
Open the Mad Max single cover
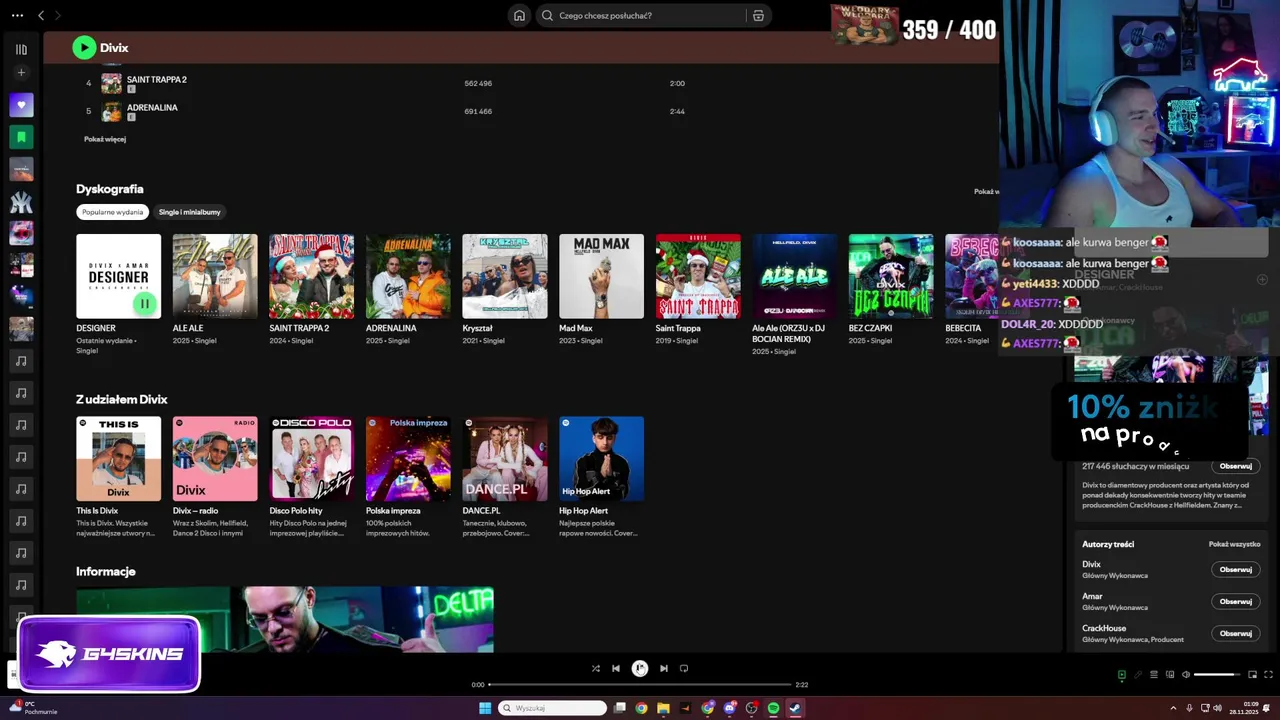click(x=601, y=276)
